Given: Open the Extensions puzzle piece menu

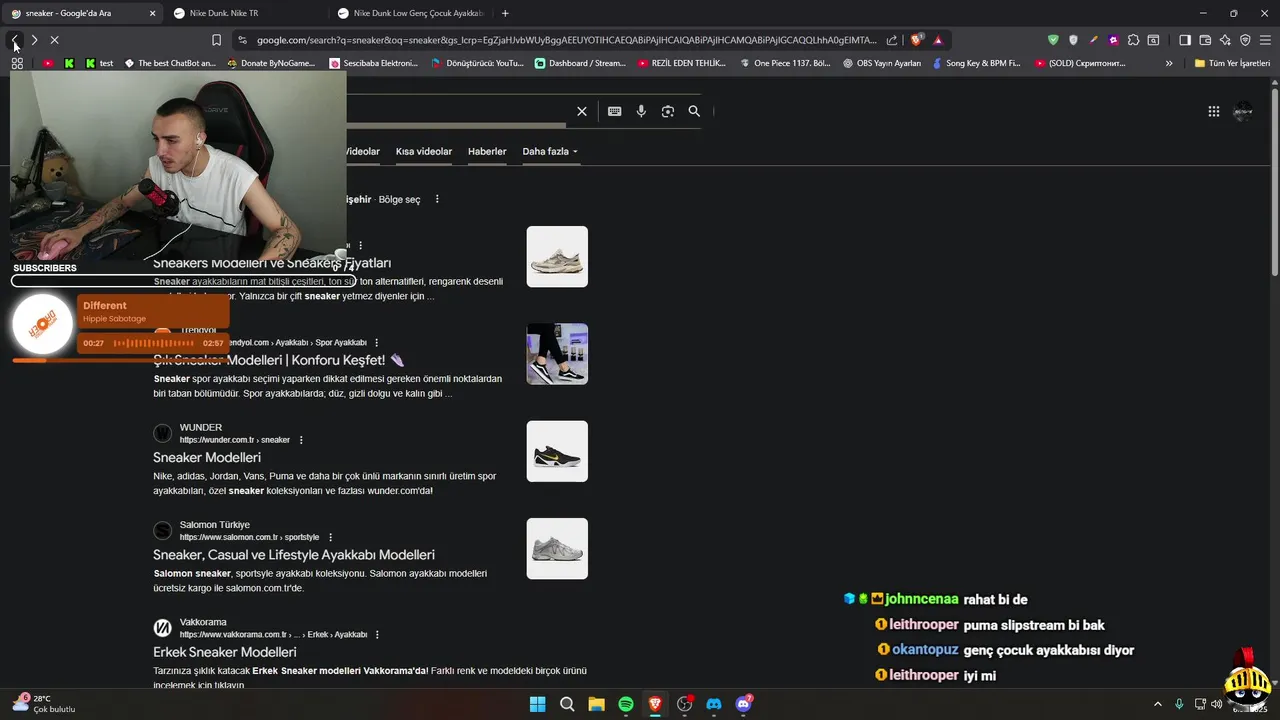Looking at the screenshot, I should pyautogui.click(x=1133, y=40).
